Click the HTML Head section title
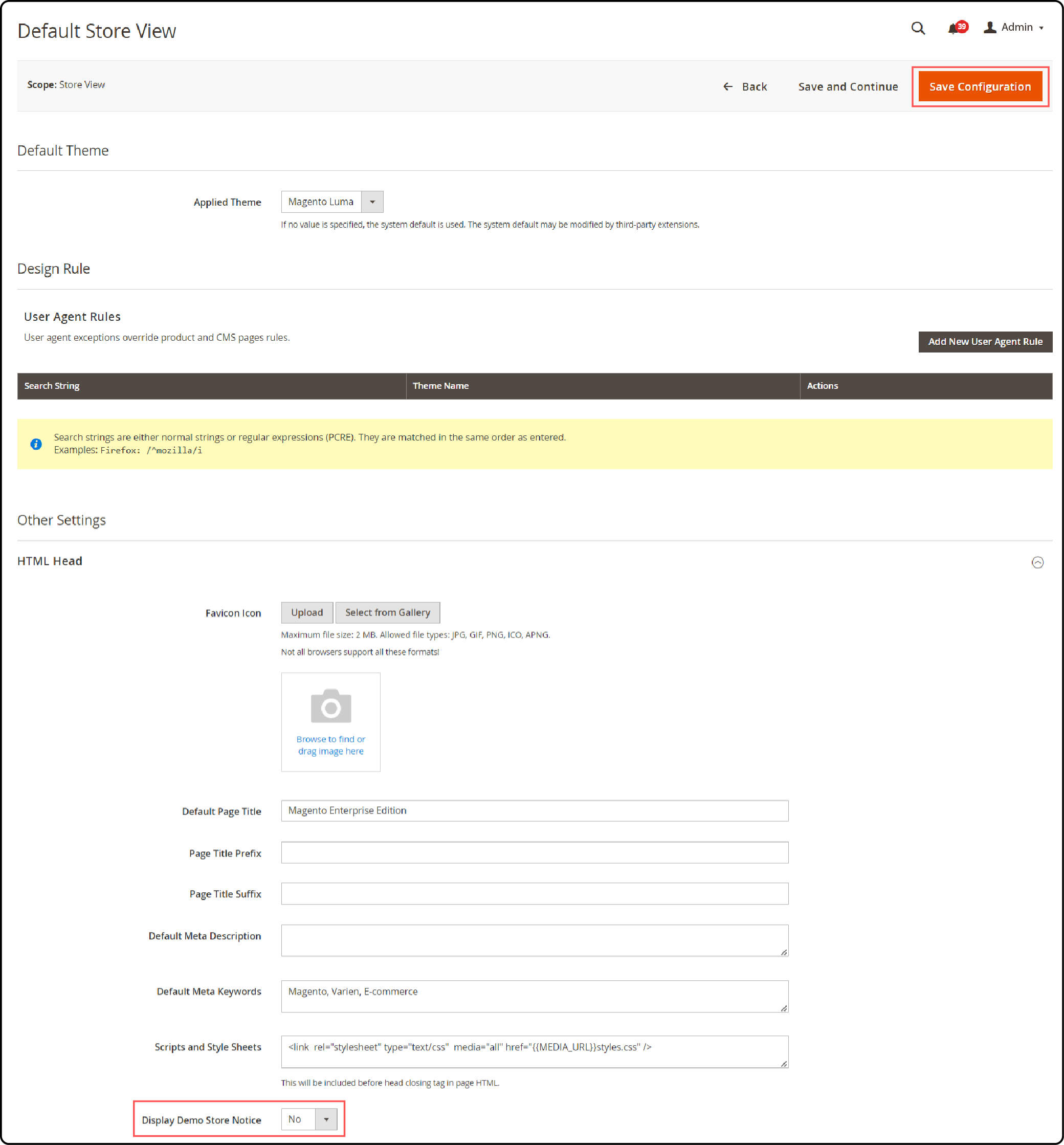 click(50, 561)
